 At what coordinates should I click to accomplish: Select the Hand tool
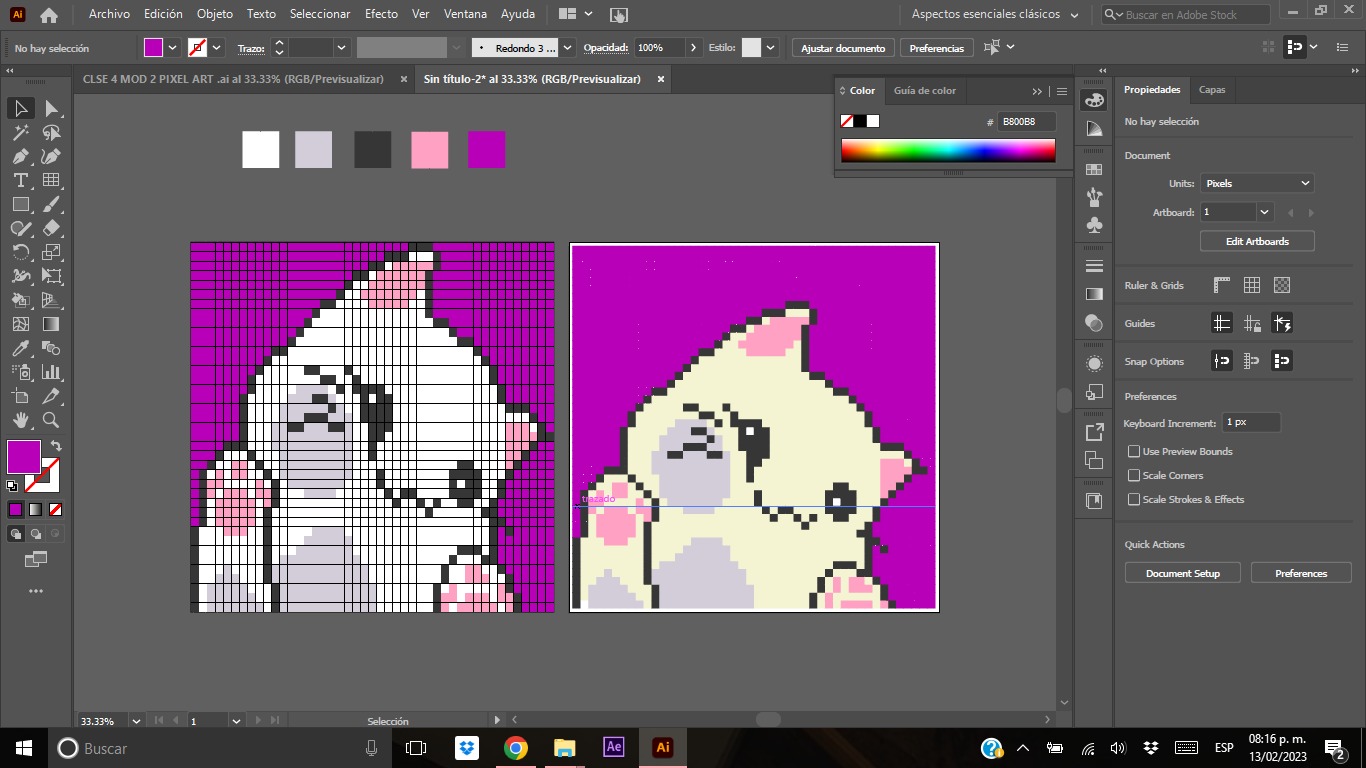[20, 420]
